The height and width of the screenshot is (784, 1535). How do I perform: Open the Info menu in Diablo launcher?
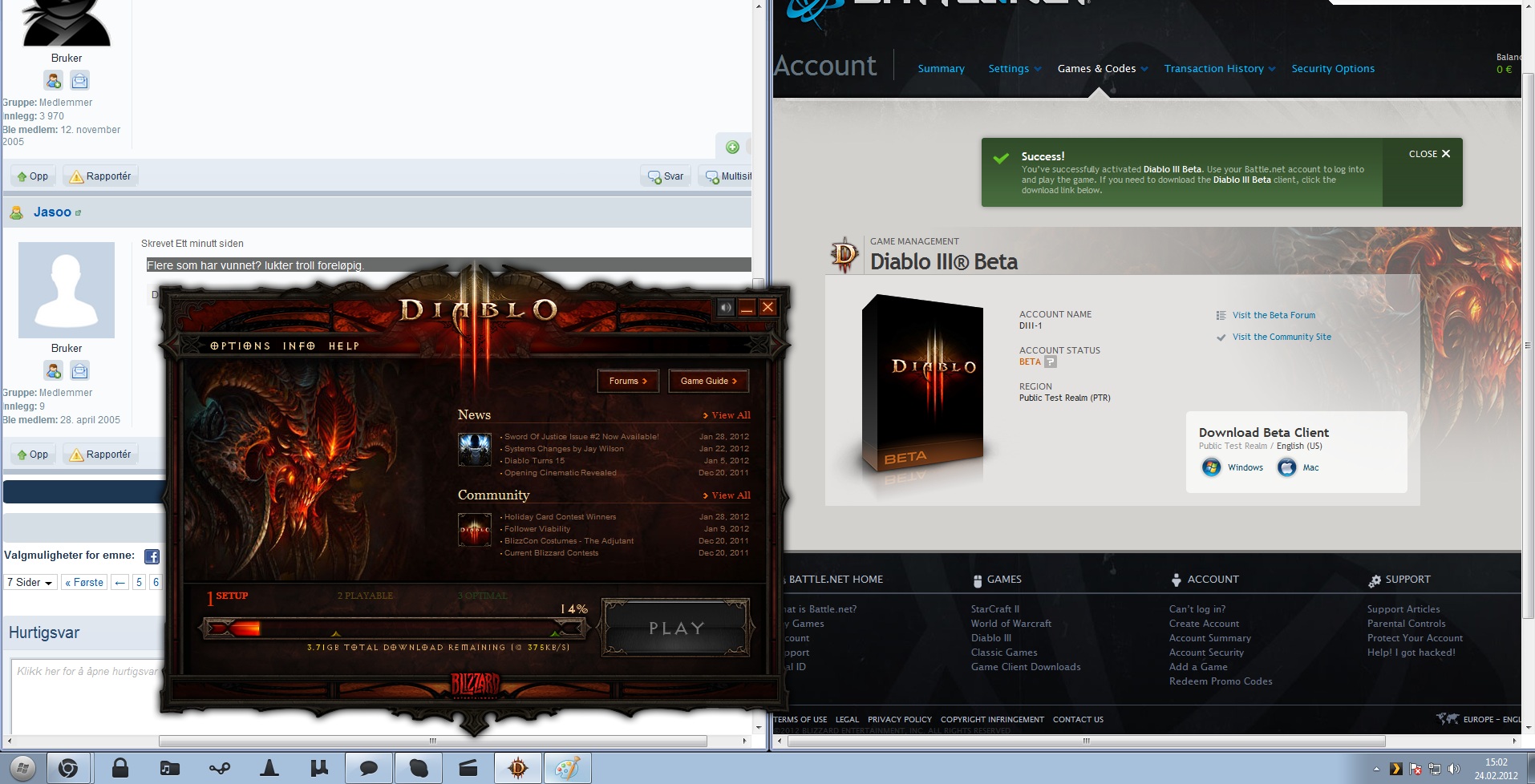(299, 346)
